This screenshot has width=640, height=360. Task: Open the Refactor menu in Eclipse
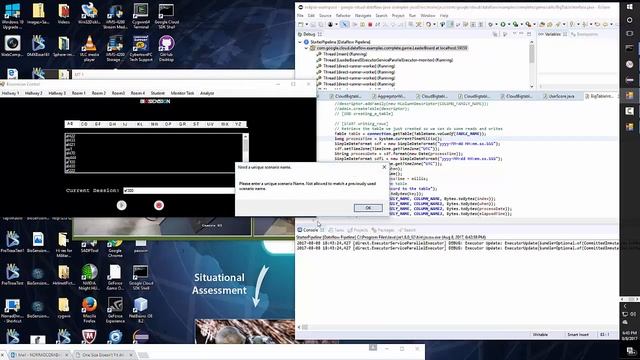(x=343, y=16)
